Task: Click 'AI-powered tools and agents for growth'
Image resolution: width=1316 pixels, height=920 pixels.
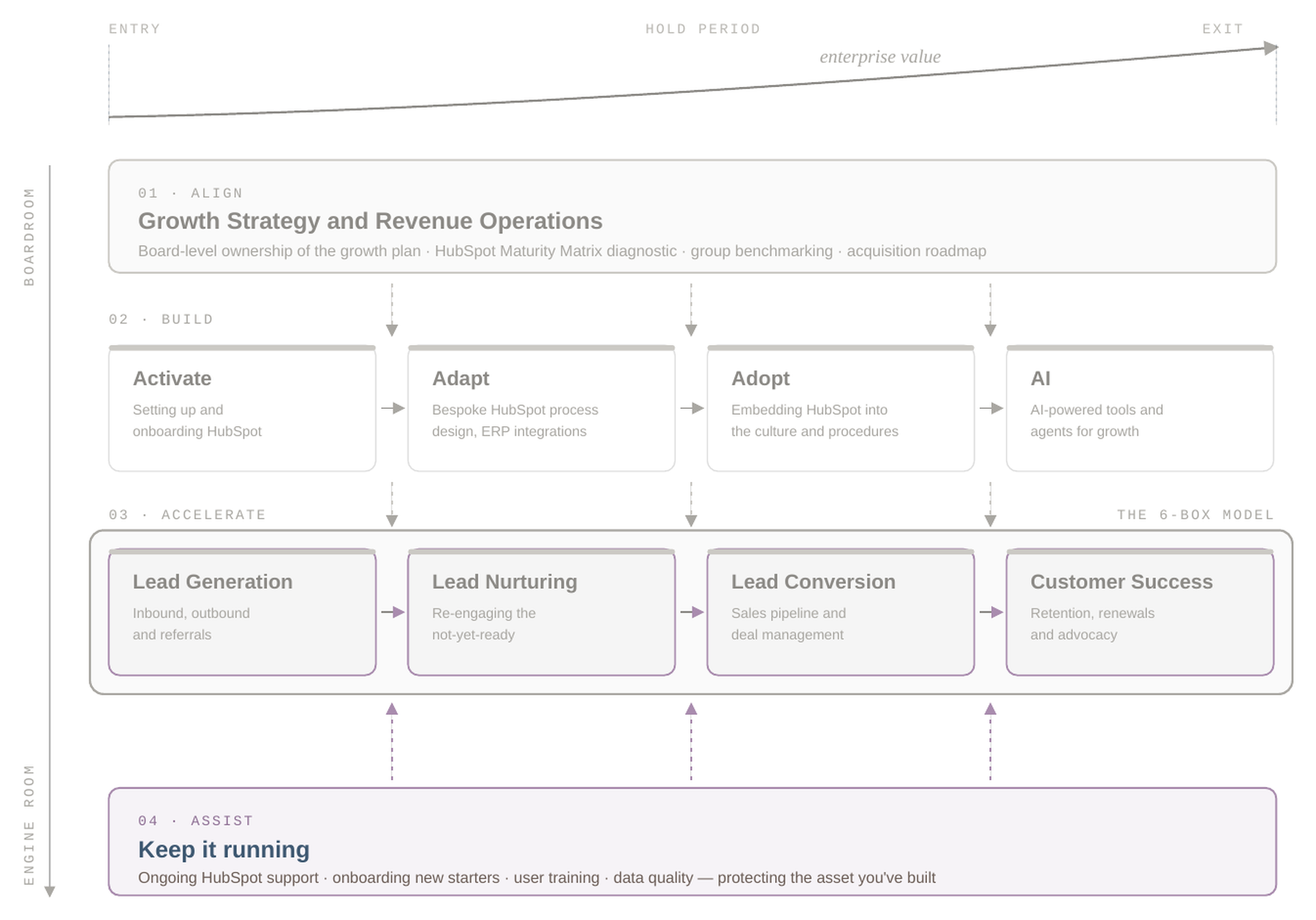Action: (x=1097, y=421)
